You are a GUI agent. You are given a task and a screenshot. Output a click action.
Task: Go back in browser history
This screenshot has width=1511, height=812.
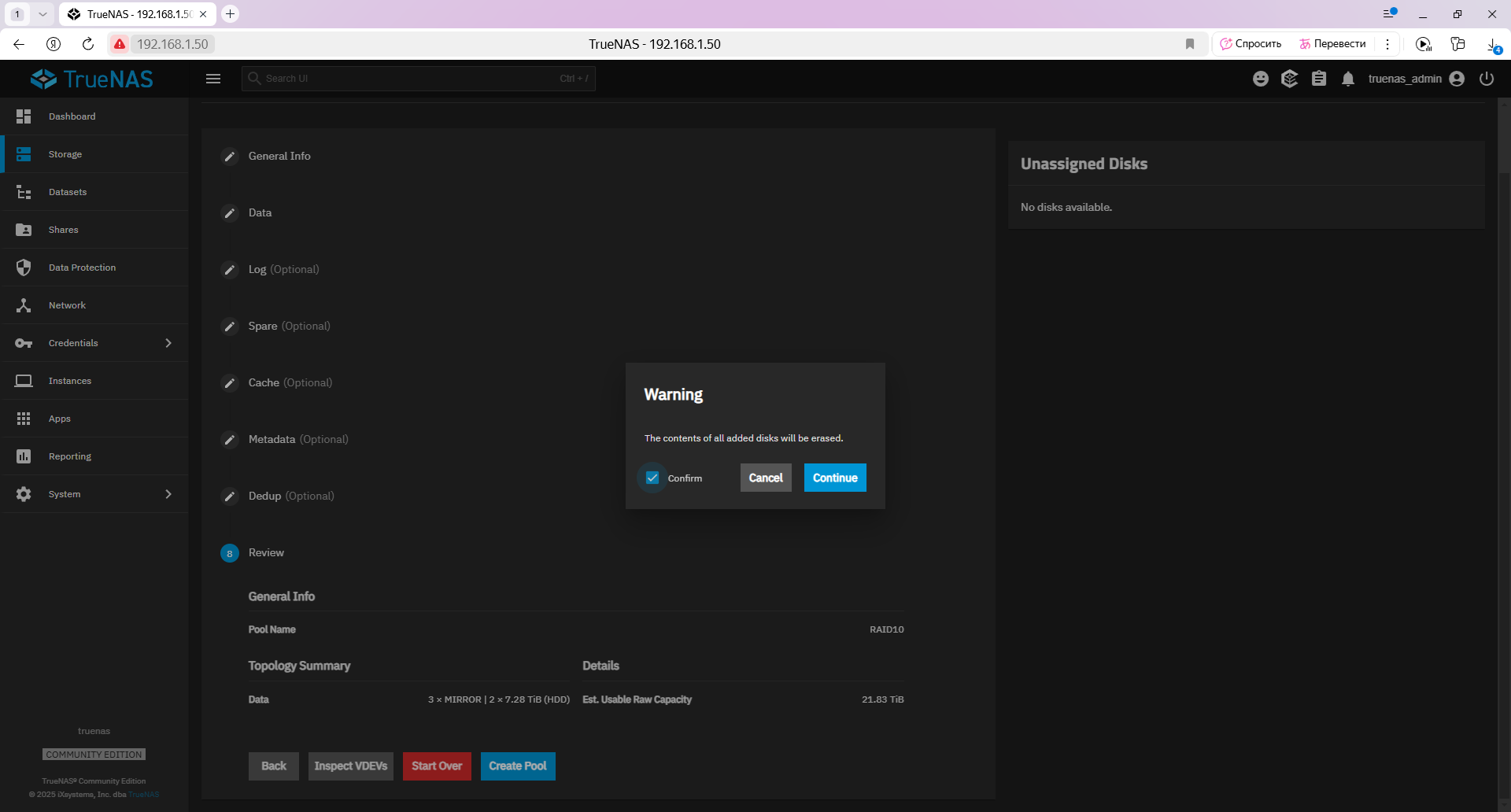click(19, 44)
